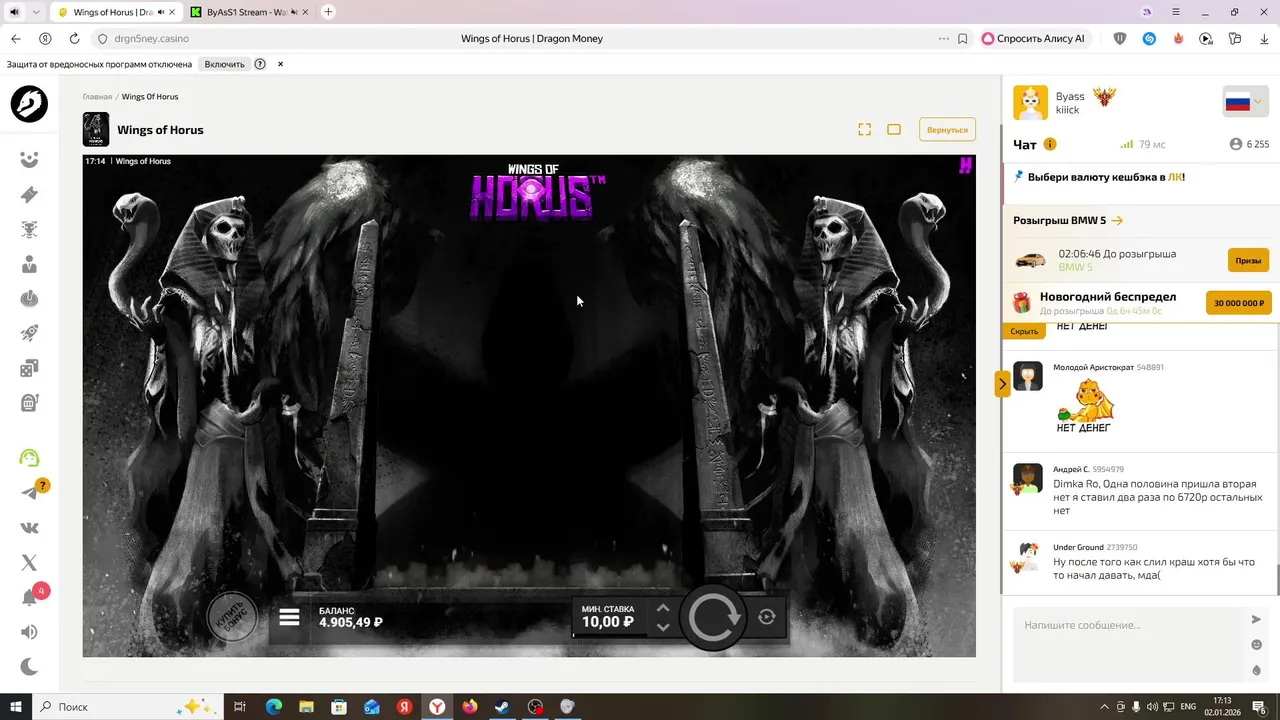Open the live dealer person sidebar icon

point(29,265)
